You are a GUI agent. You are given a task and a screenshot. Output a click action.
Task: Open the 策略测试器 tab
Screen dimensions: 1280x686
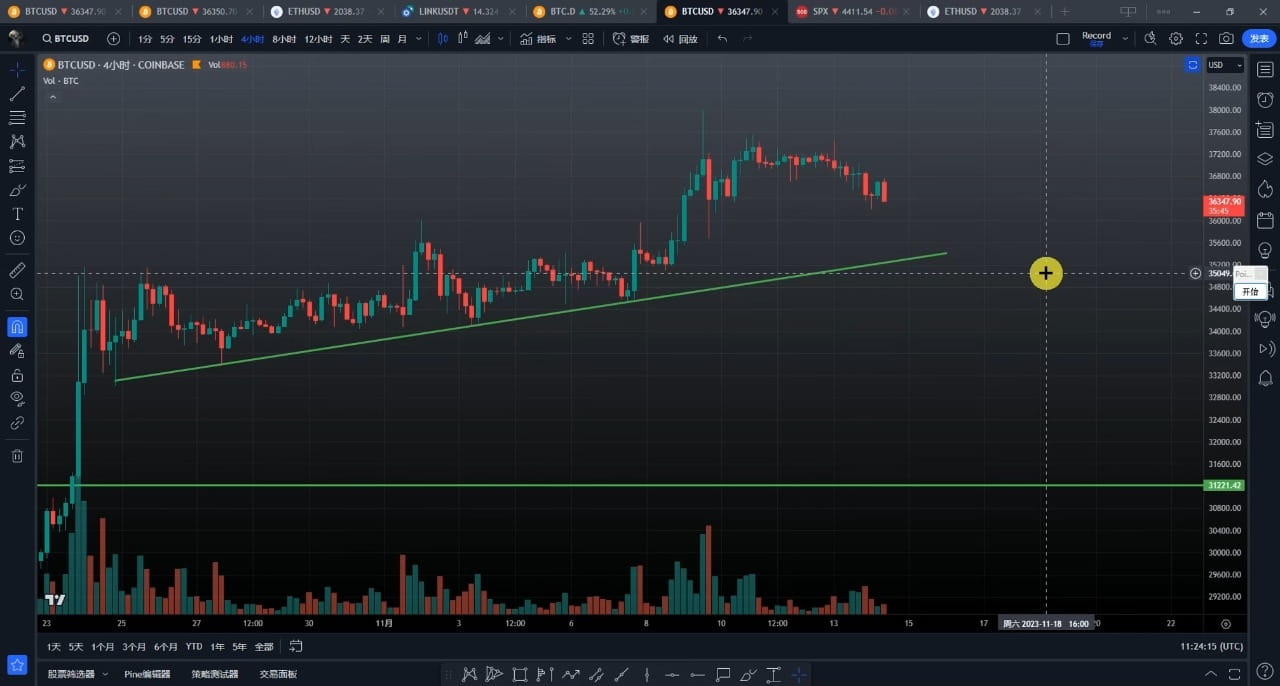(215, 674)
